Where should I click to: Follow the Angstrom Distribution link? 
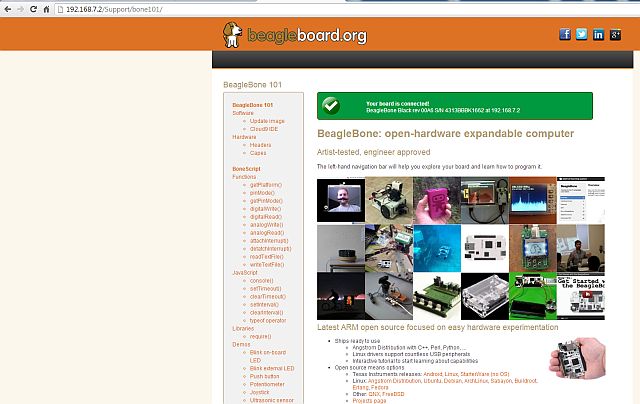click(x=394, y=381)
